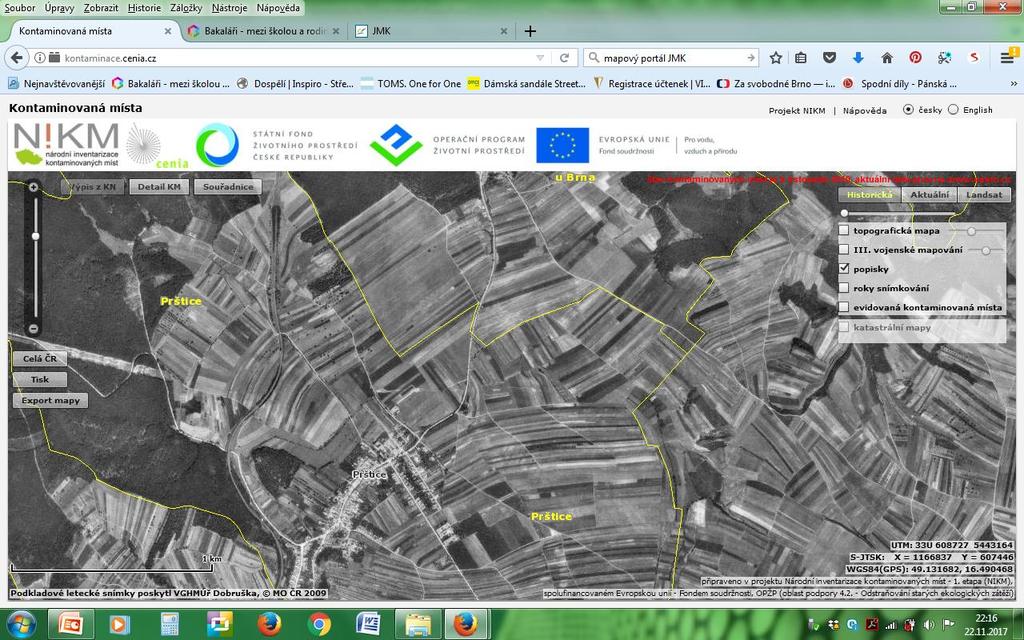Open the bookmarks list clipboard icon
This screenshot has height=640, width=1024.
pos(801,58)
